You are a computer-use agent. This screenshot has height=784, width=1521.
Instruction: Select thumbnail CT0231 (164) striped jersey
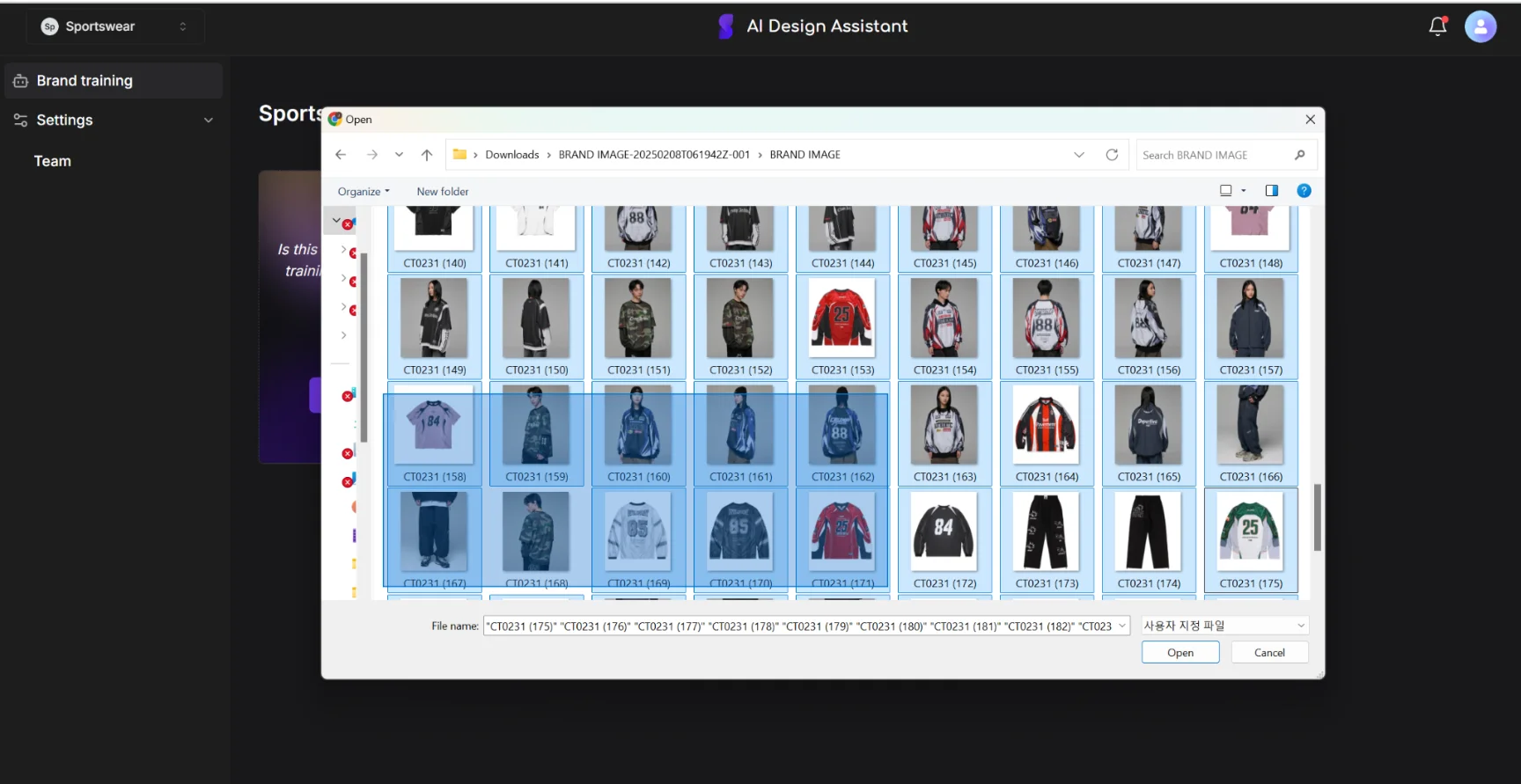1047,433
